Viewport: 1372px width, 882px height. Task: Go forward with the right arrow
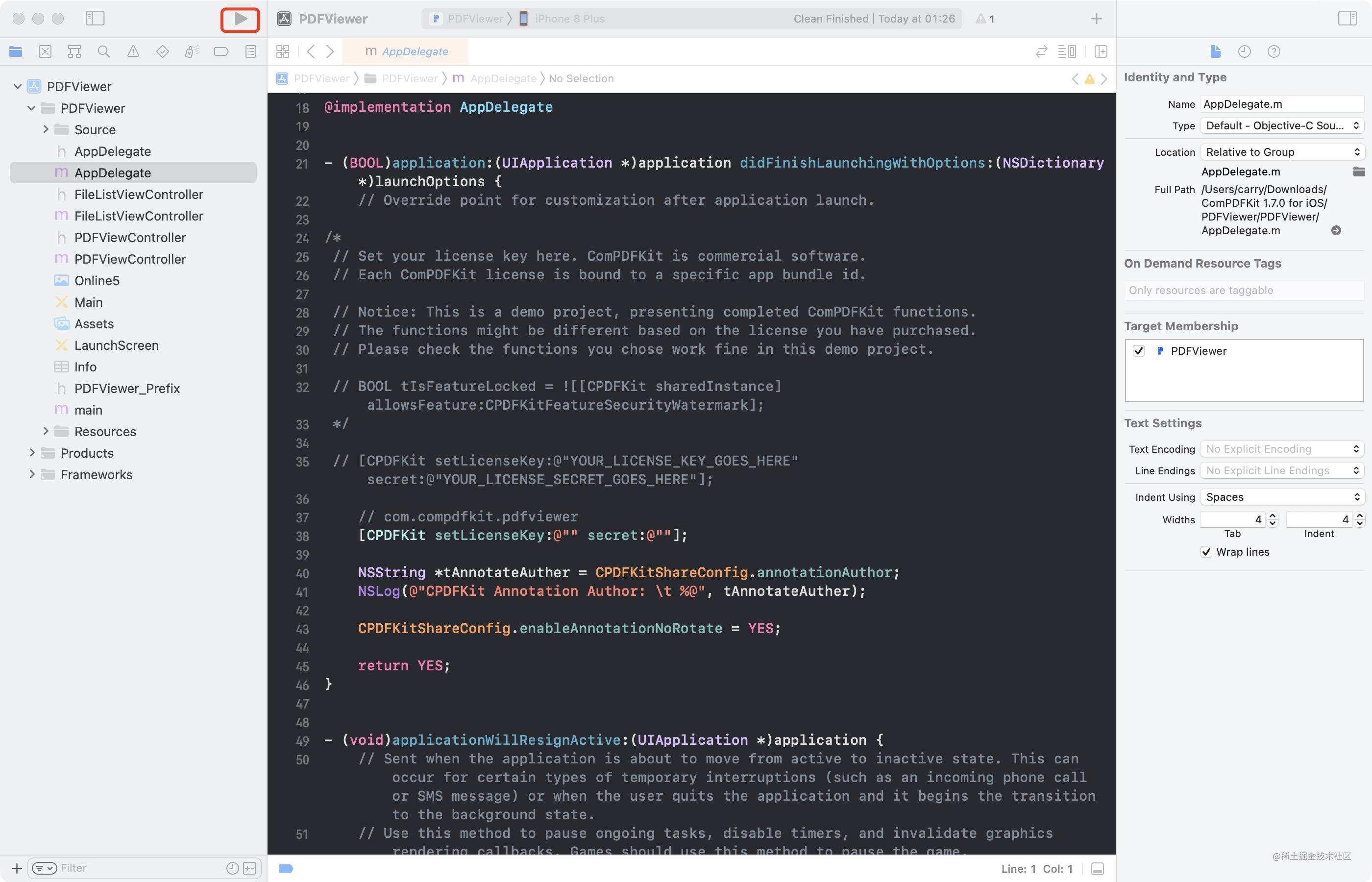[330, 51]
